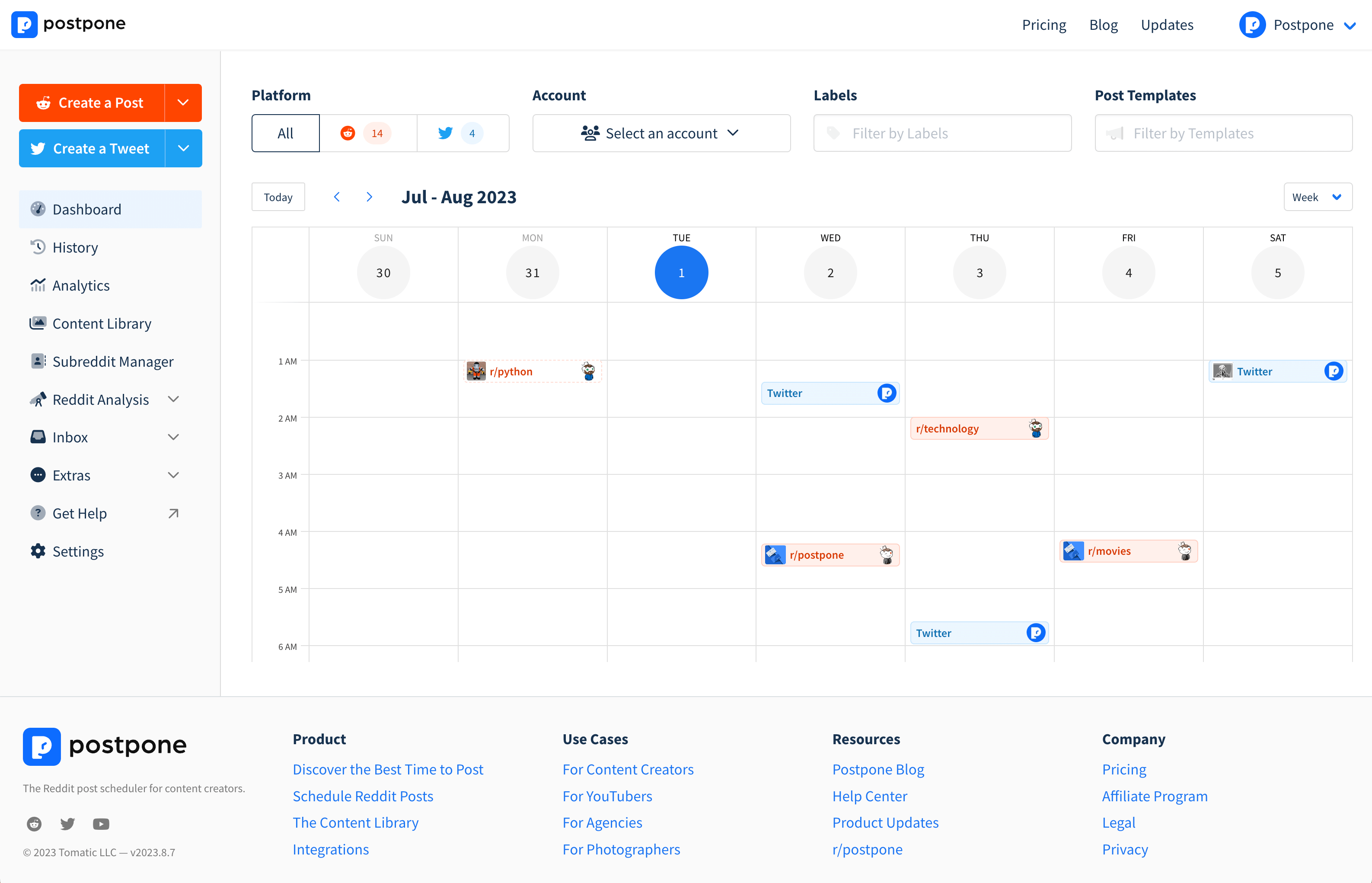The height and width of the screenshot is (883, 1372).
Task: Expand the Extras menu
Action: tap(173, 475)
